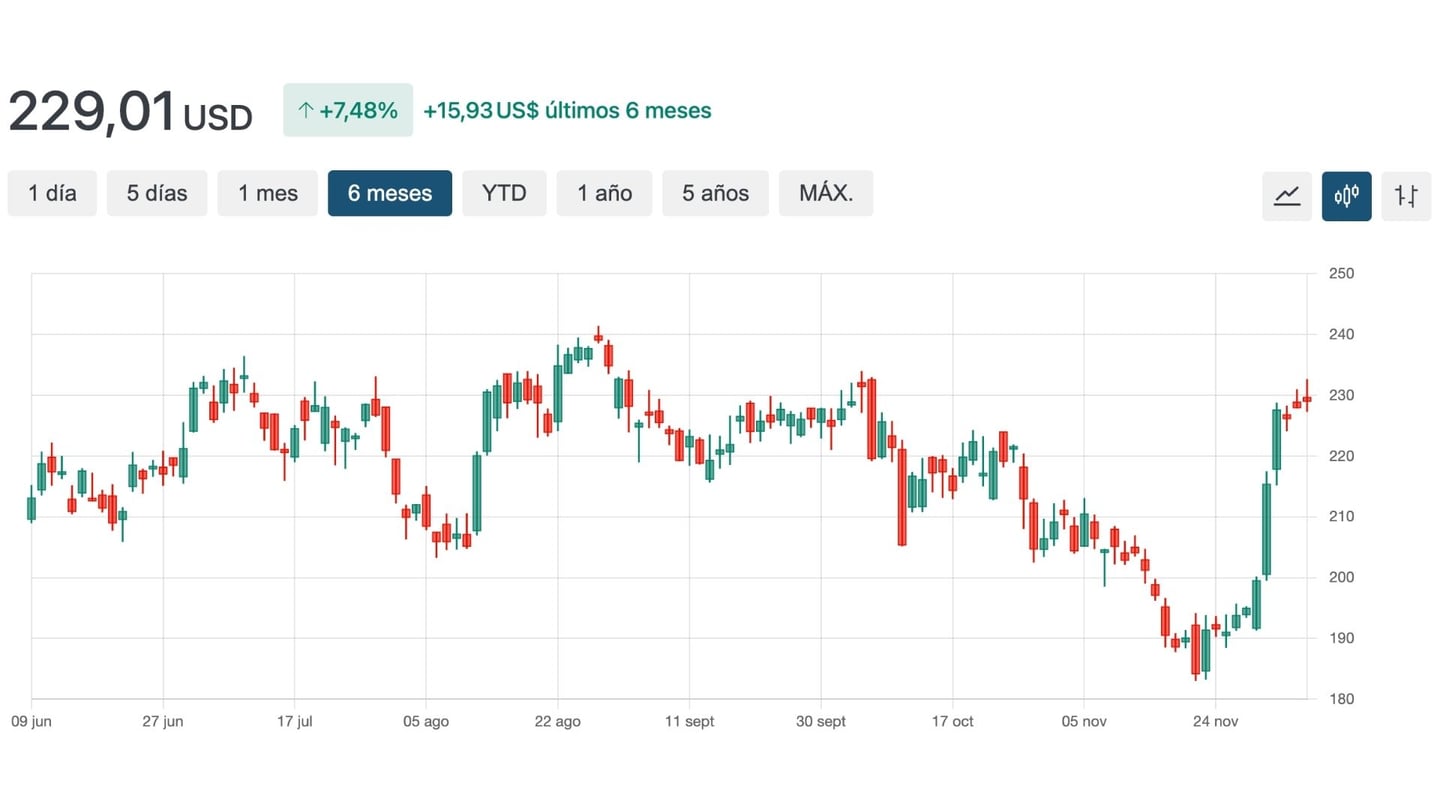The width and height of the screenshot is (1440, 810).
Task: Click the 229,01 USD price value
Action: tap(130, 112)
